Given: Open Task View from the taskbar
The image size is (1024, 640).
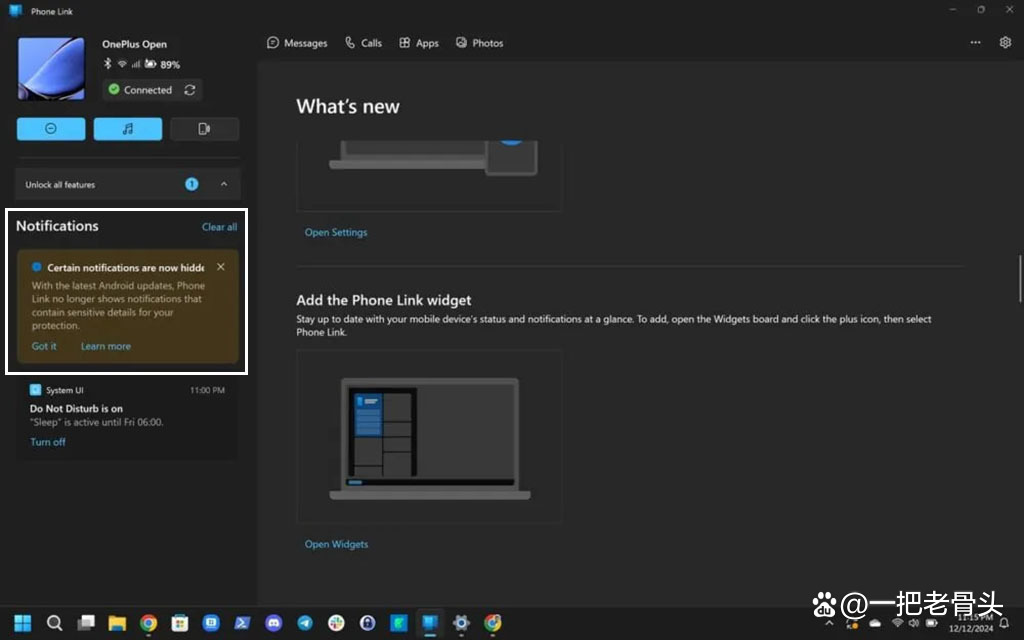Looking at the screenshot, I should pyautogui.click(x=86, y=623).
